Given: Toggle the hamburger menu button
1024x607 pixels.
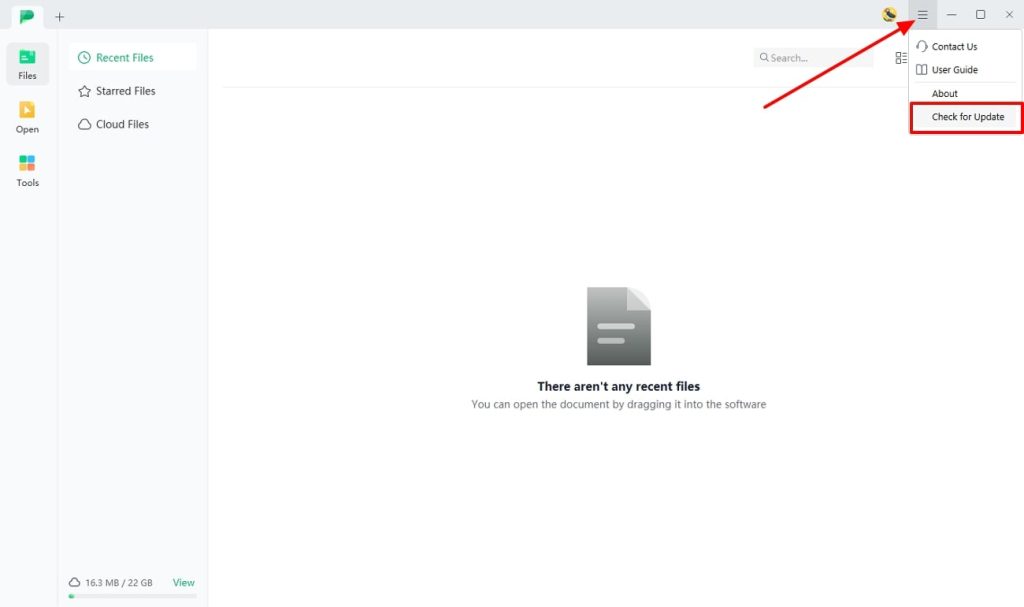Looking at the screenshot, I should [x=922, y=14].
